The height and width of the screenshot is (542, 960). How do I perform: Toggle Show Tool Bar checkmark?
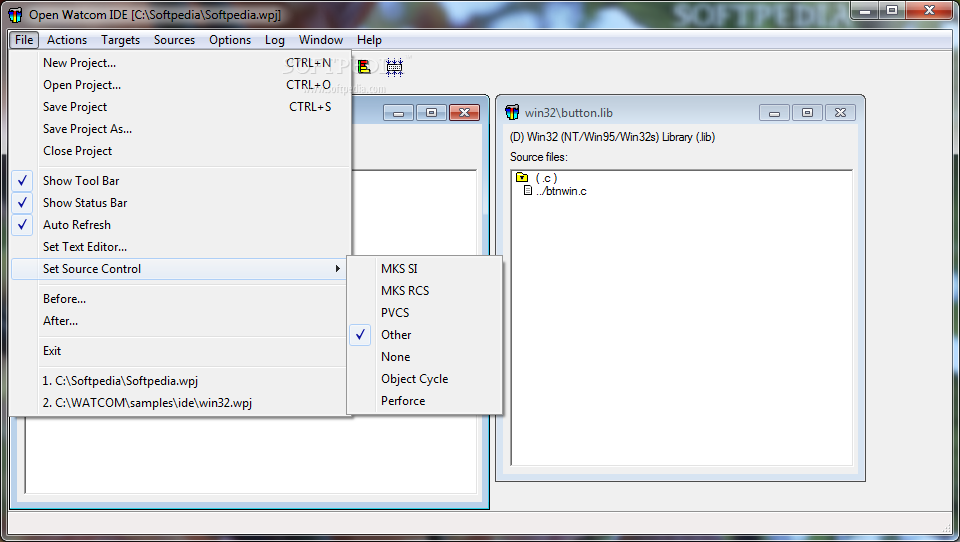[22, 181]
